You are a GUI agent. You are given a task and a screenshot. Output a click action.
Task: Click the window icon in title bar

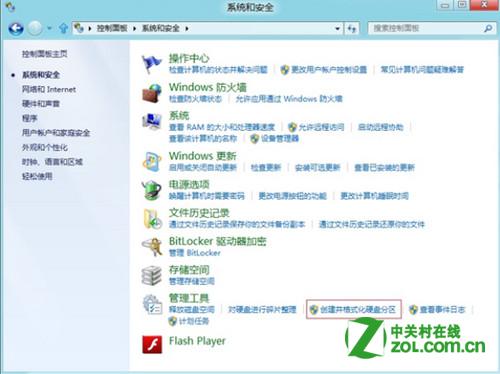coord(10,6)
